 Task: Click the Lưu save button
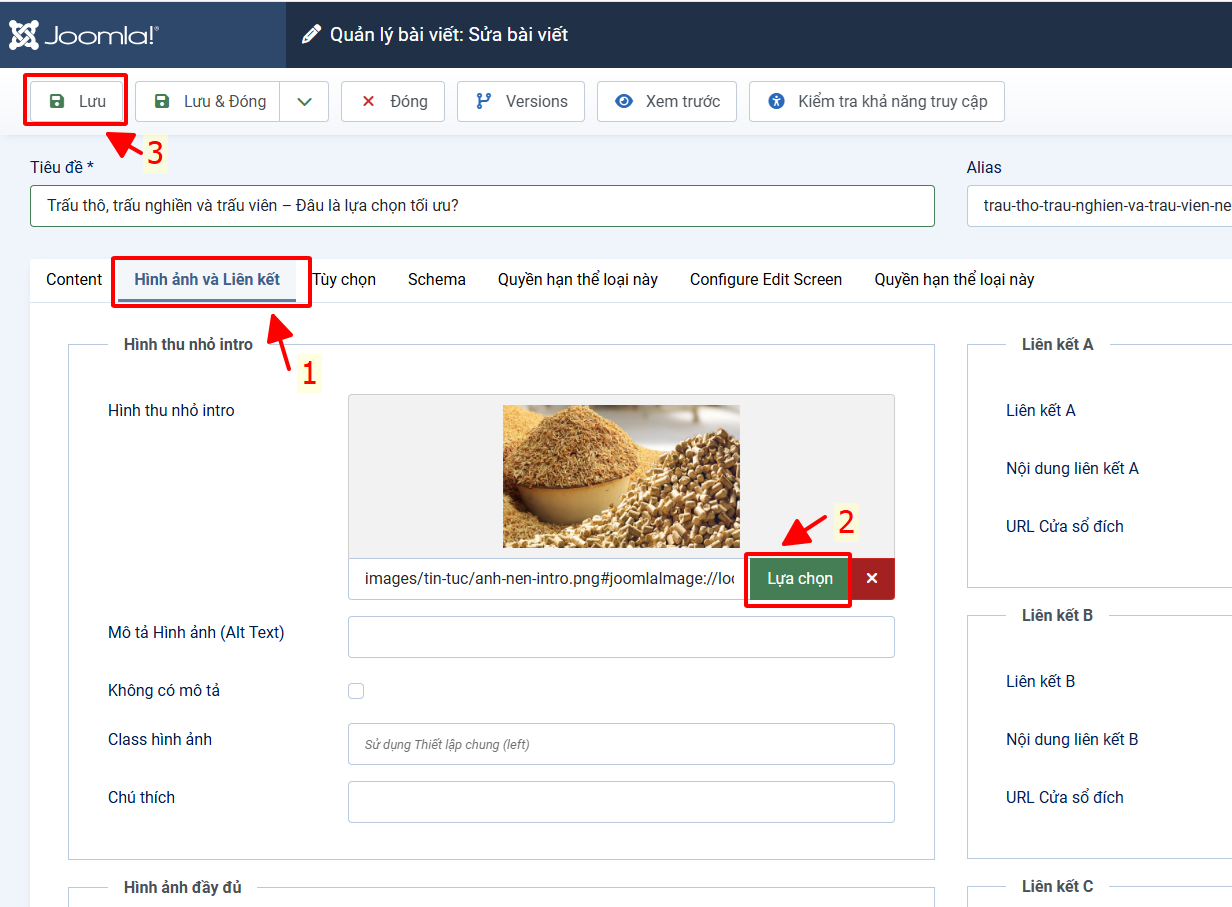(x=78, y=101)
